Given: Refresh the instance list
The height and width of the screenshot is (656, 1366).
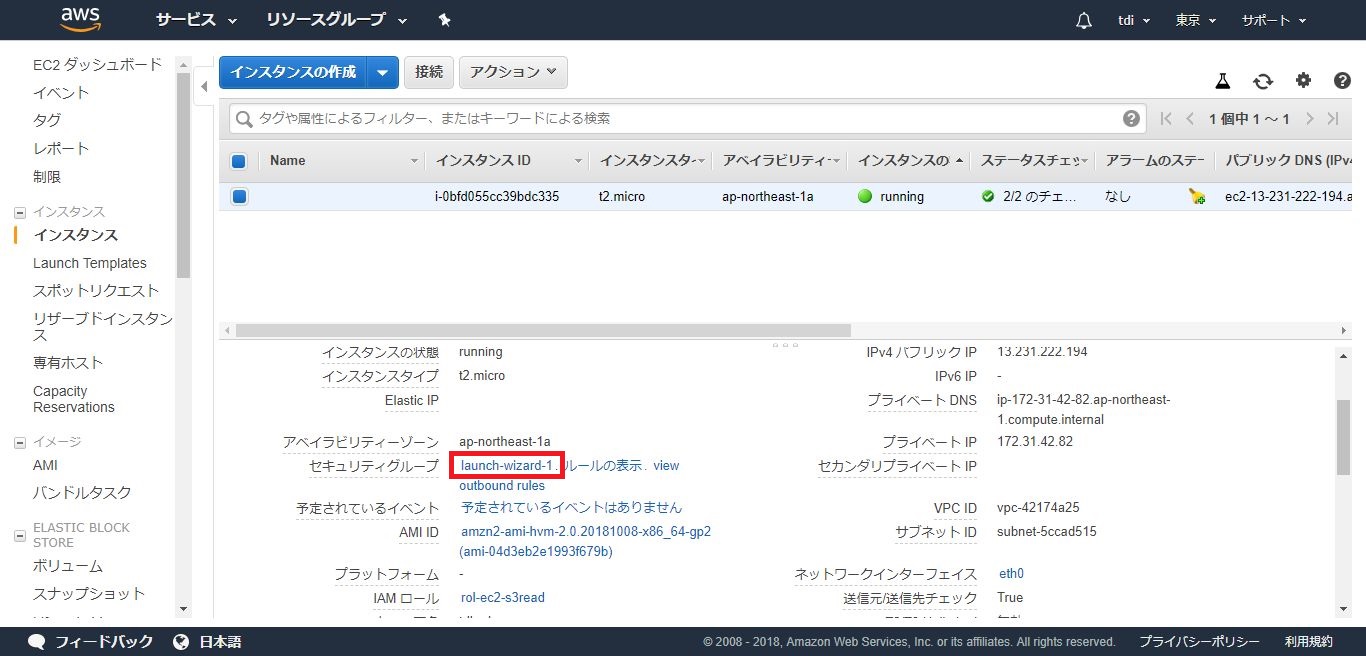Looking at the screenshot, I should tap(1263, 81).
